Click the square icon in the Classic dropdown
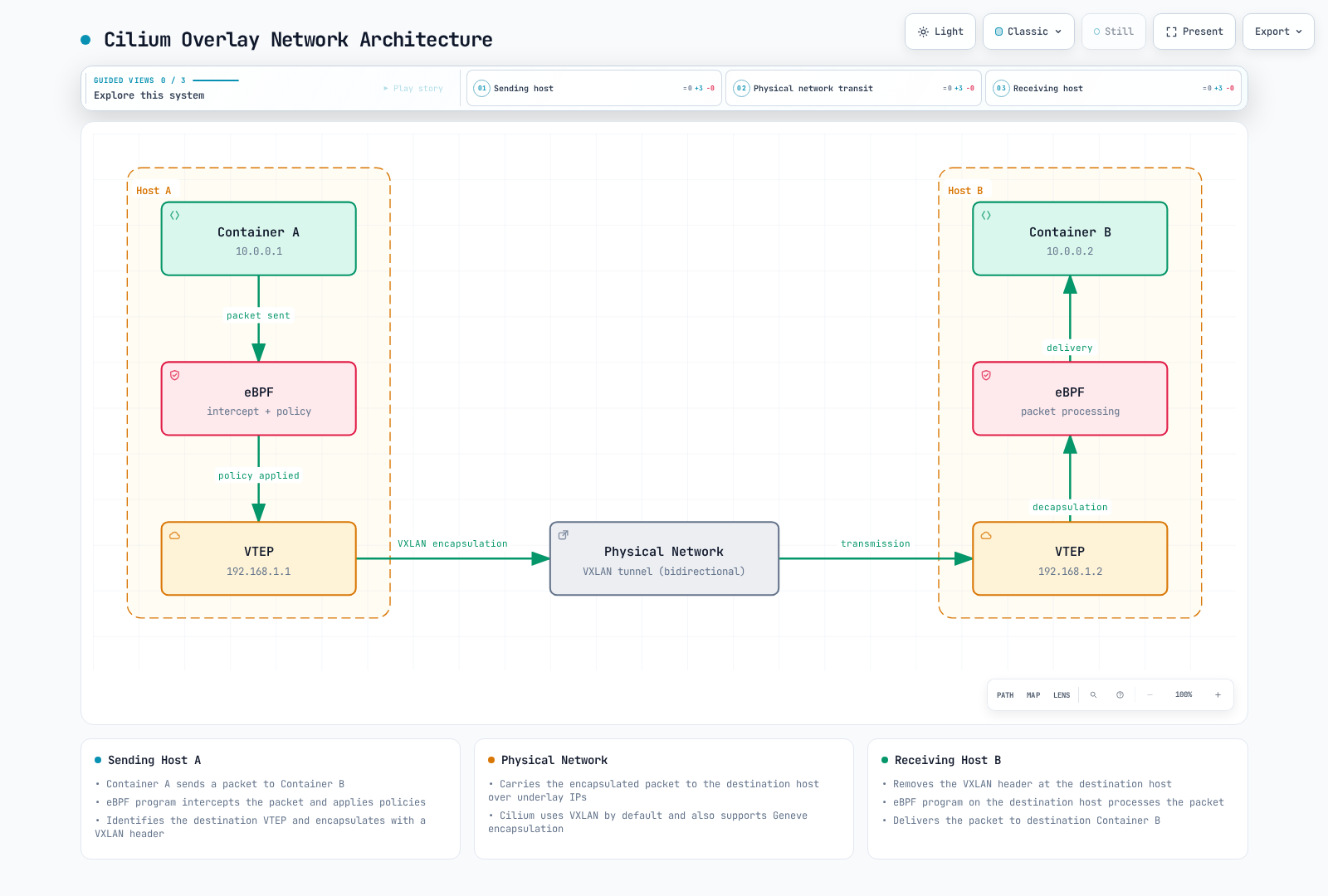 click(998, 32)
